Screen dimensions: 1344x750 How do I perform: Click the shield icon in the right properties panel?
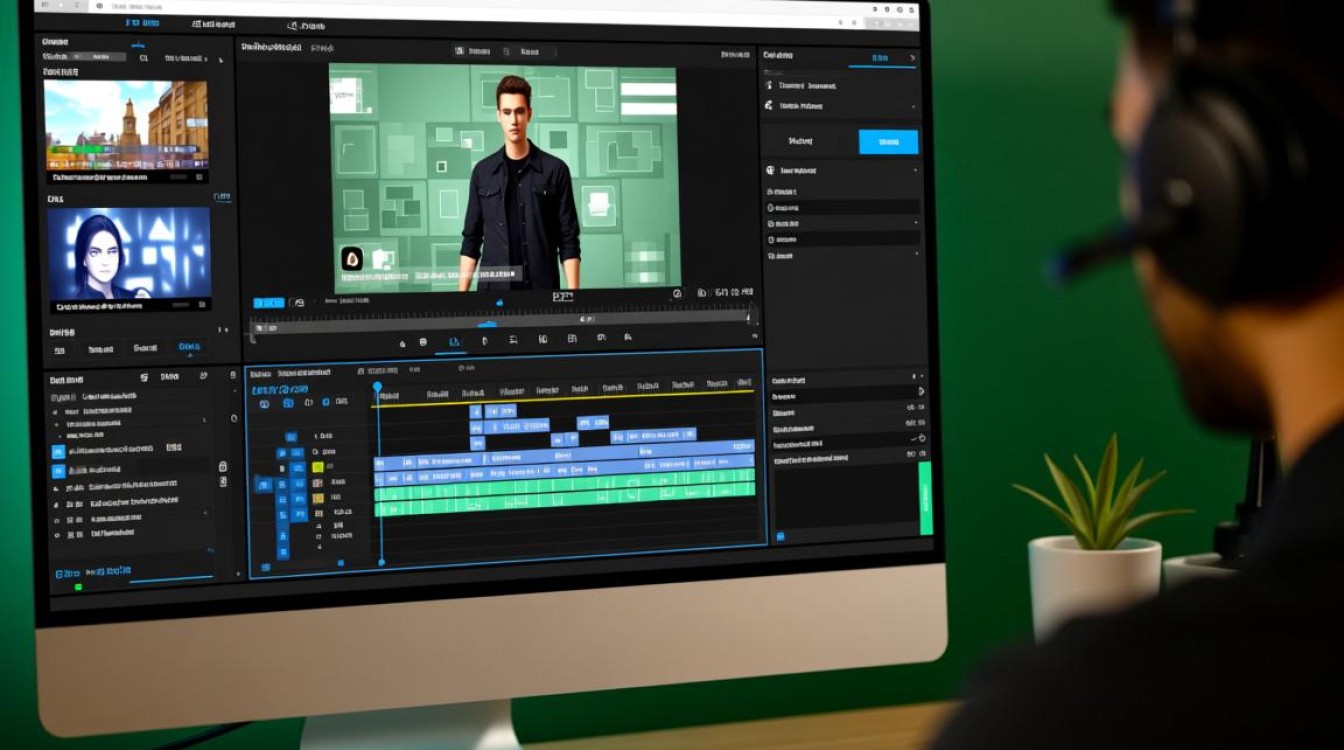769,171
